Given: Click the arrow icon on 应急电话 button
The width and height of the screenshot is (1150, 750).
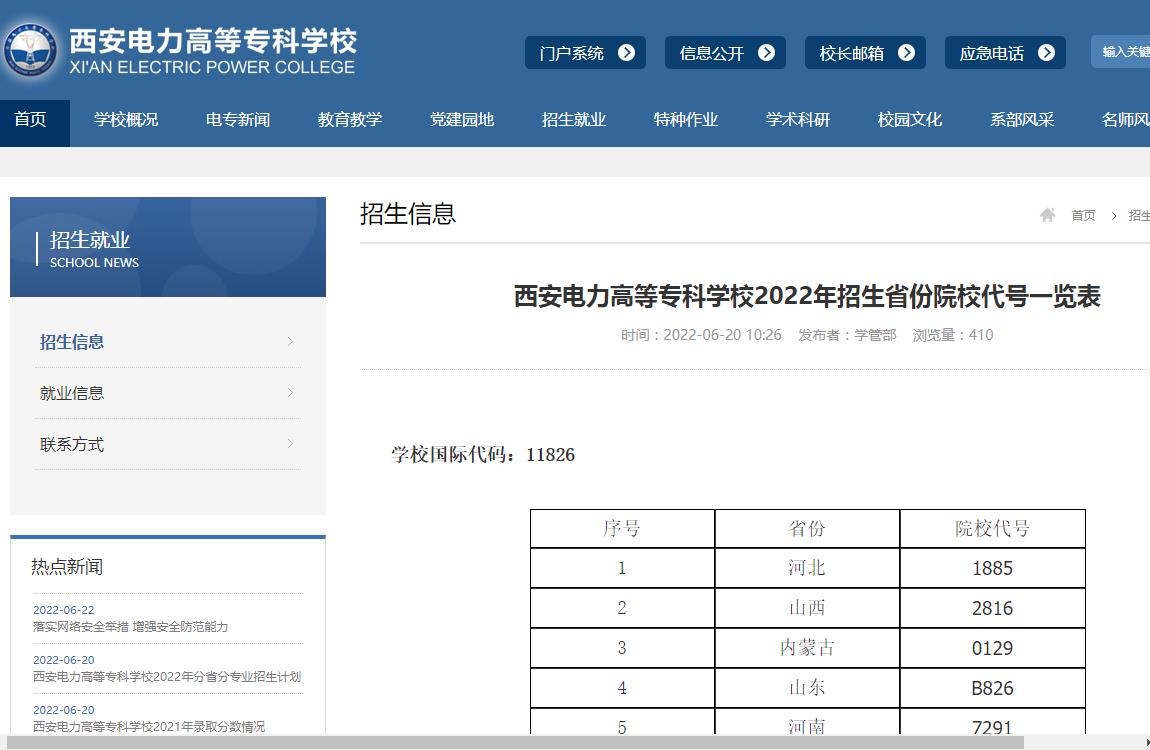Looking at the screenshot, I should 1047,53.
